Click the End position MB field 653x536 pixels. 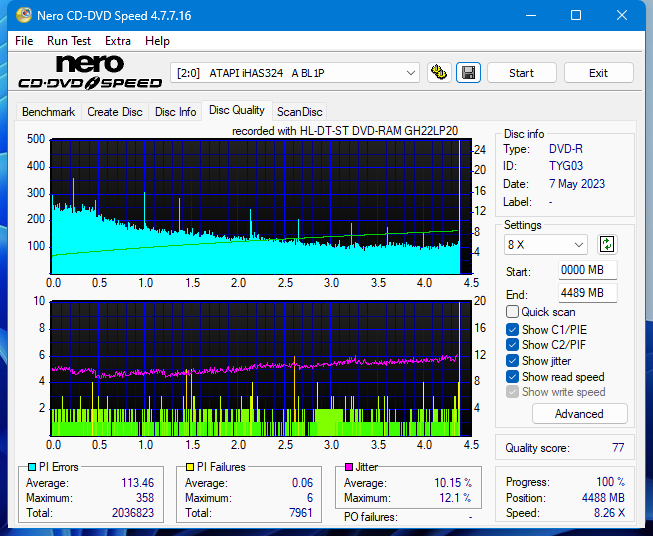[587, 293]
